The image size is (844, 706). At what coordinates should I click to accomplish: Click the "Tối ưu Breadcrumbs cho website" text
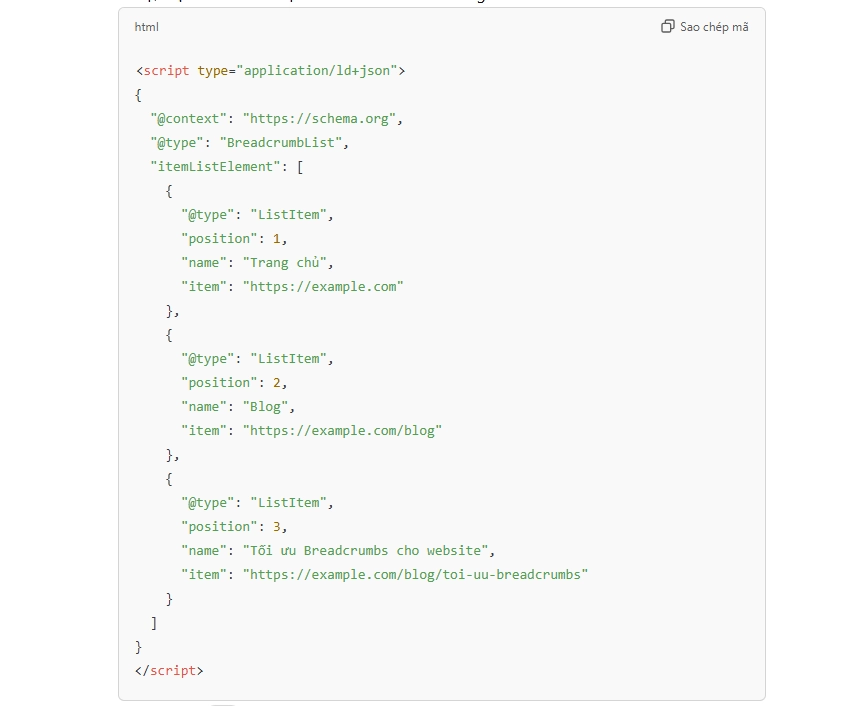(x=368, y=551)
